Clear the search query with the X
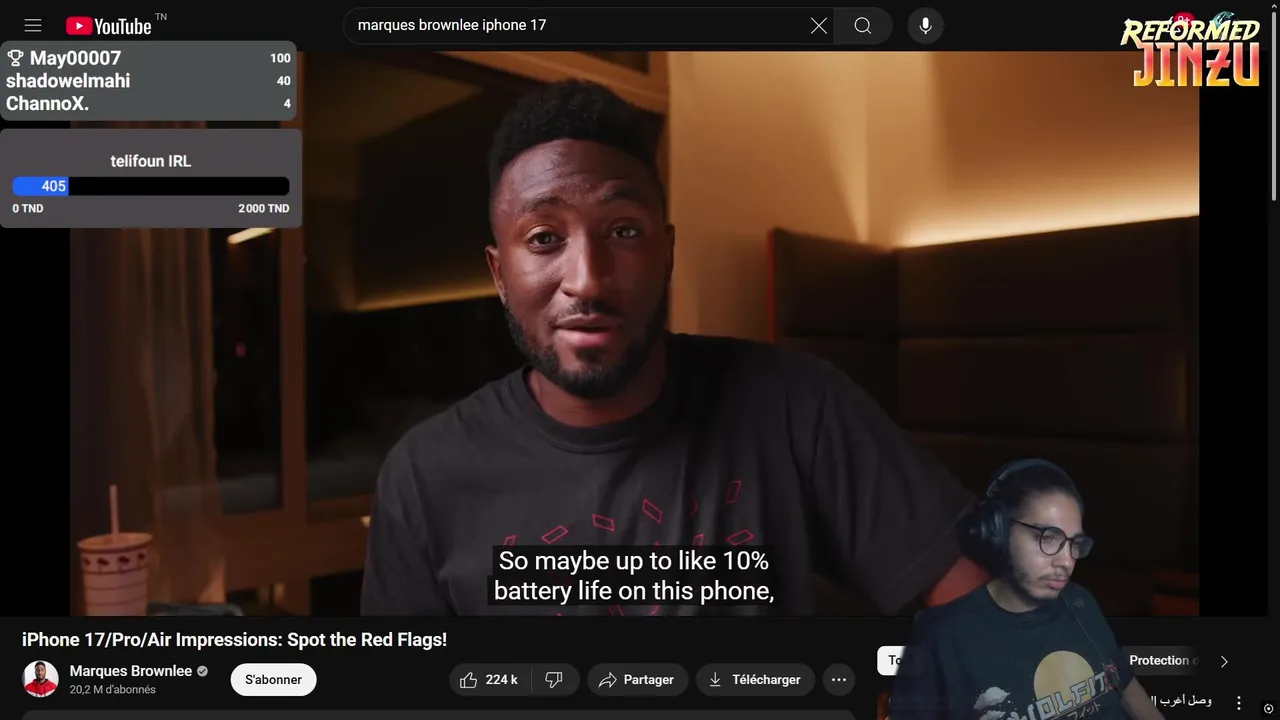Viewport: 1280px width, 720px height. coord(819,26)
